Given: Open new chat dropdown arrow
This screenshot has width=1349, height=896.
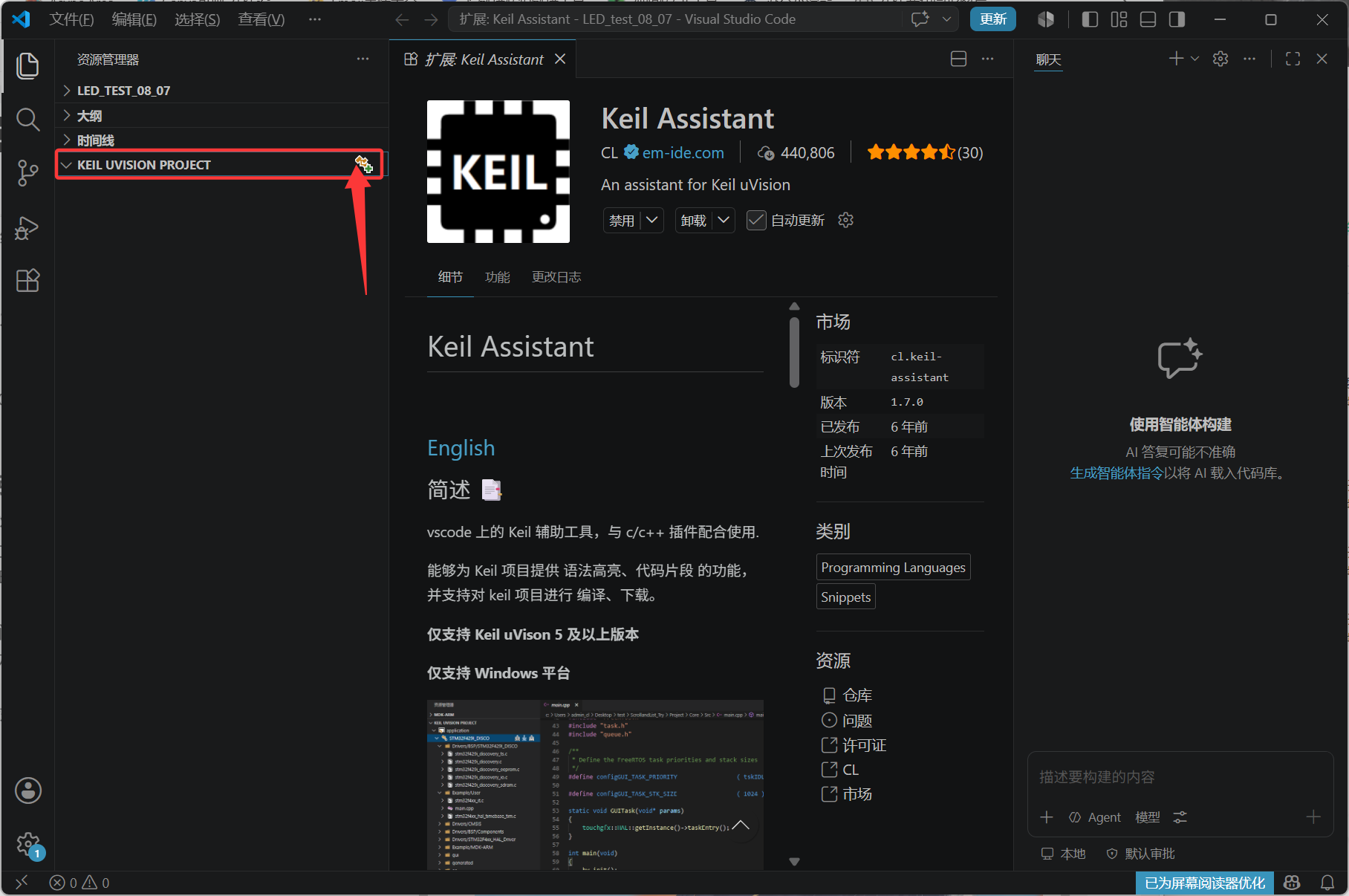Looking at the screenshot, I should [x=1194, y=59].
